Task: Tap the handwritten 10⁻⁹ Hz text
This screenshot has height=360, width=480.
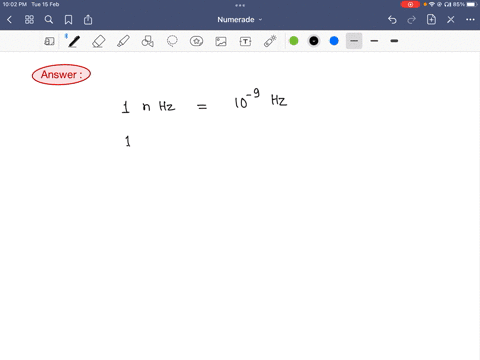Action: point(261,99)
